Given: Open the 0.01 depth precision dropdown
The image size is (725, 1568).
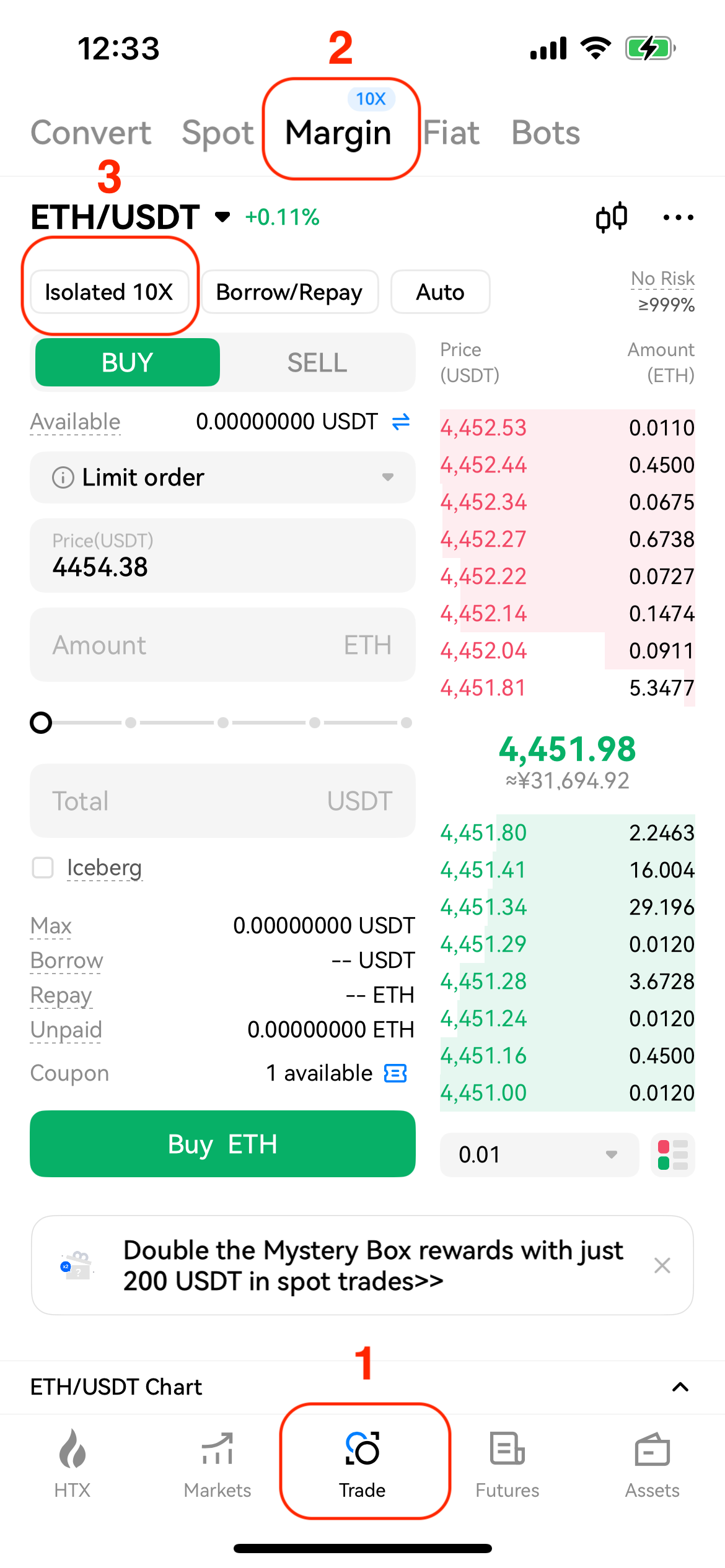Looking at the screenshot, I should [x=539, y=1154].
